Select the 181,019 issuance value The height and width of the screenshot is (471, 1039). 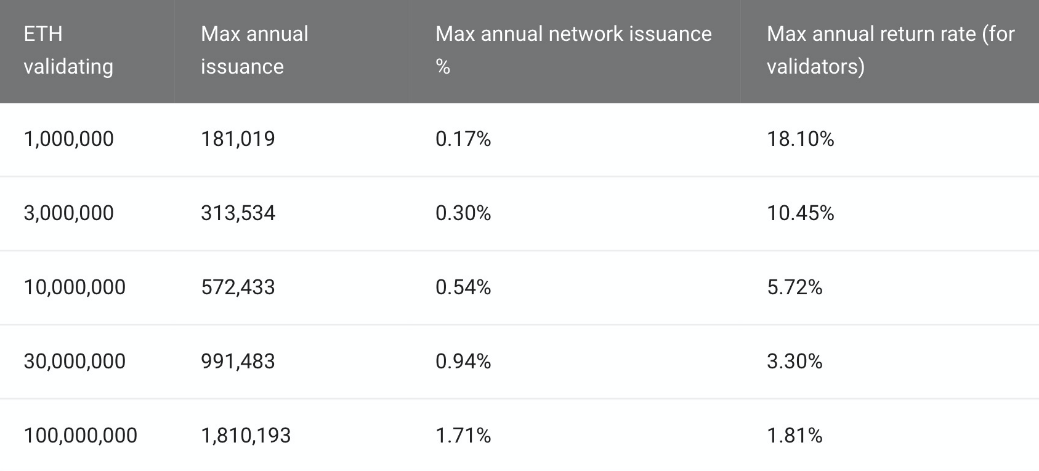(238, 139)
